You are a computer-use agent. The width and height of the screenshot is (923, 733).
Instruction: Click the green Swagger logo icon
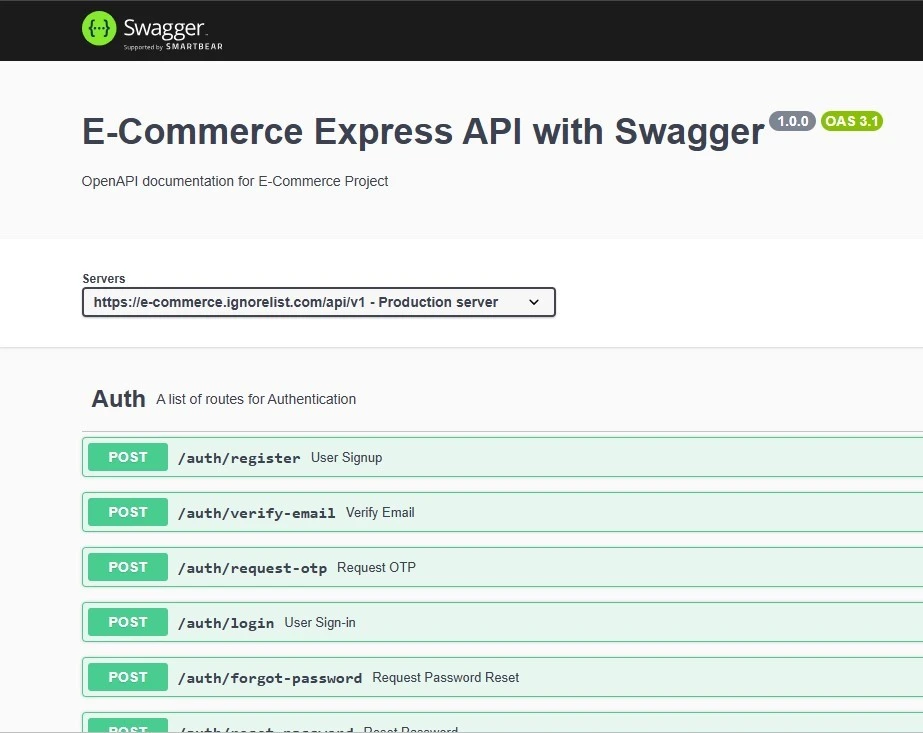point(99,29)
